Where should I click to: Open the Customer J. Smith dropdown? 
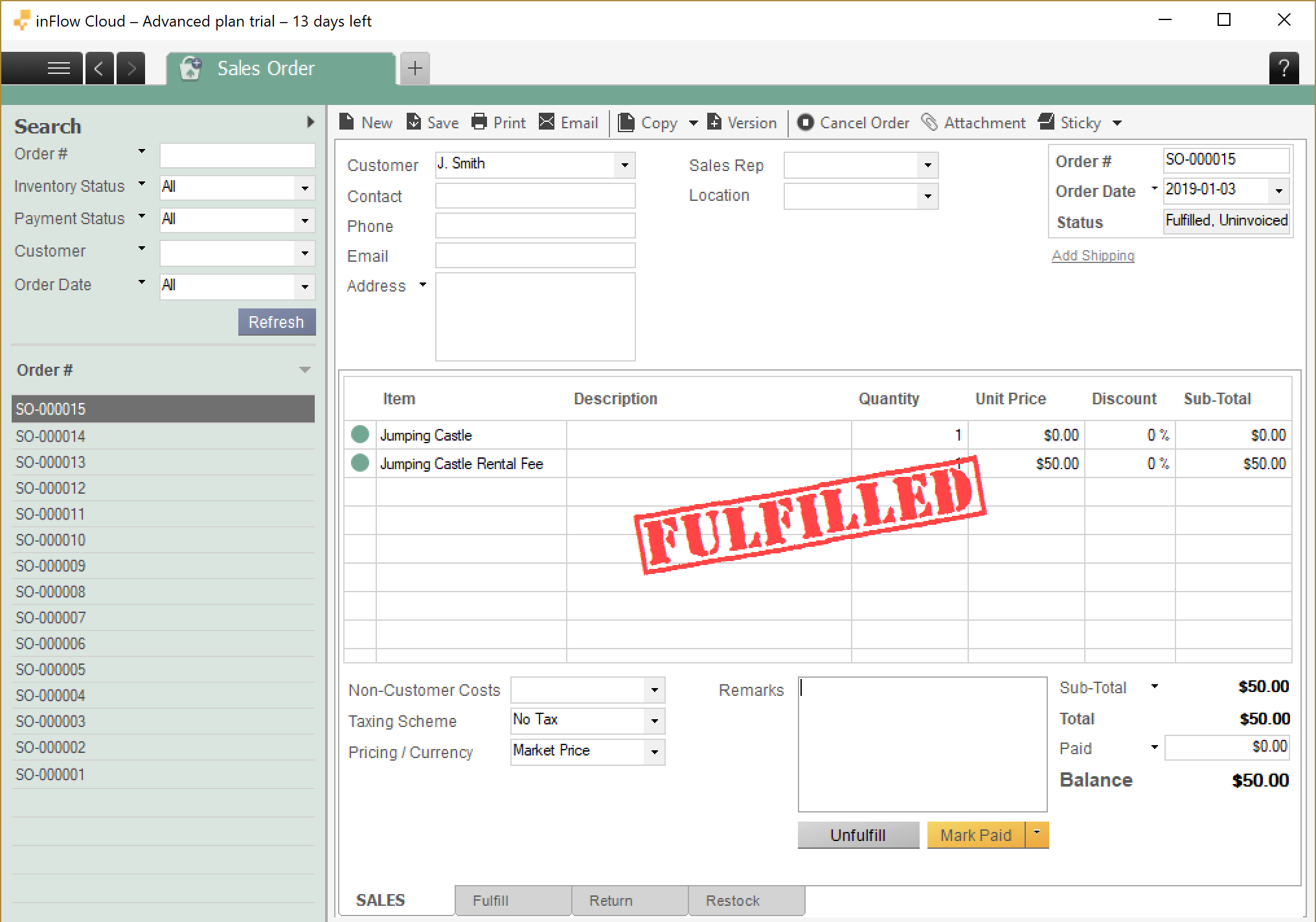tap(624, 165)
